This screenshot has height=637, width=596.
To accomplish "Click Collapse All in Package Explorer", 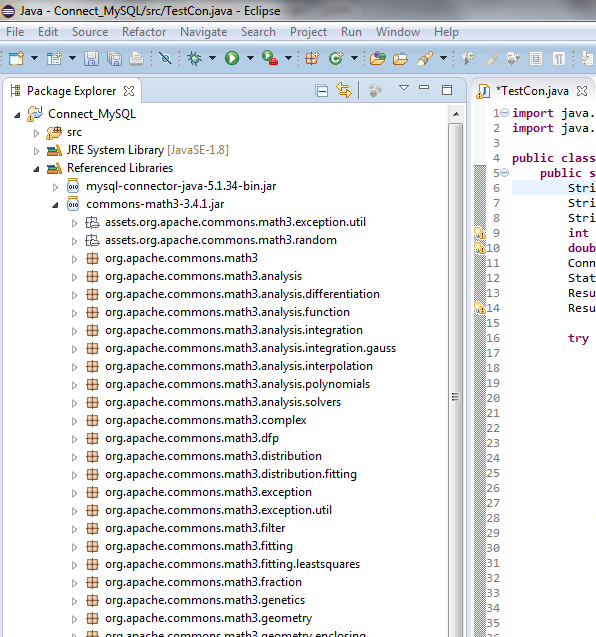I will pyautogui.click(x=321, y=91).
